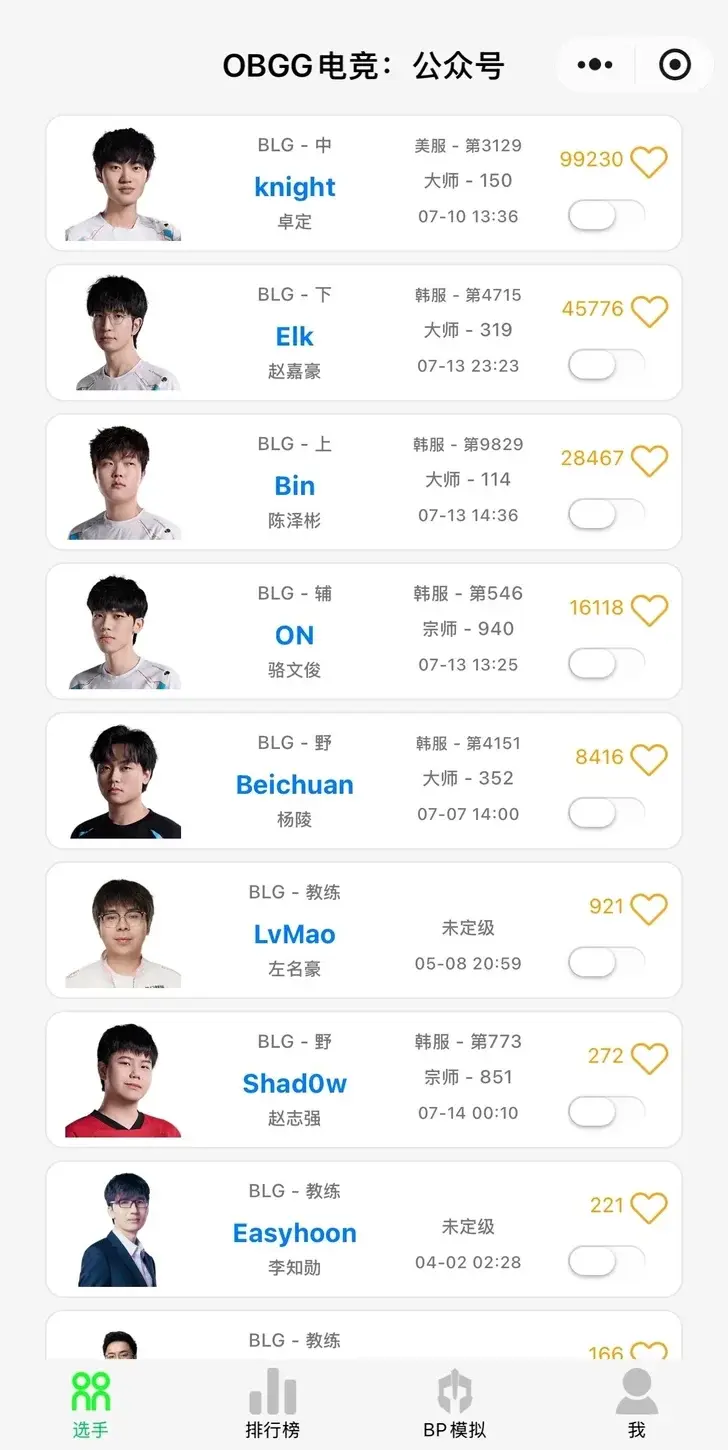Toggle the switch on knight's card
This screenshot has width=728, height=1450.
click(x=606, y=215)
